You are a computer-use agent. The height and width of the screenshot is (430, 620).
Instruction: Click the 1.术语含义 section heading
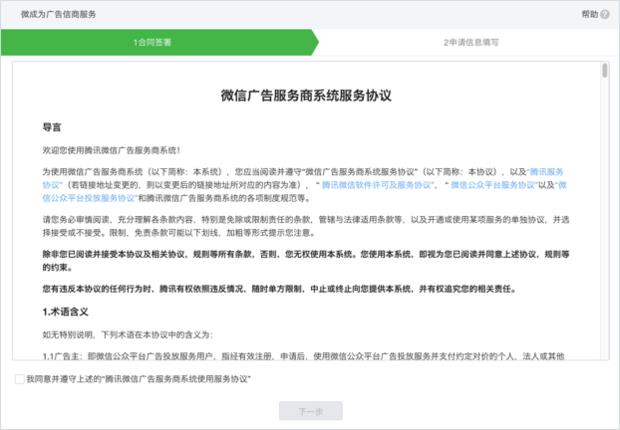click(x=65, y=312)
